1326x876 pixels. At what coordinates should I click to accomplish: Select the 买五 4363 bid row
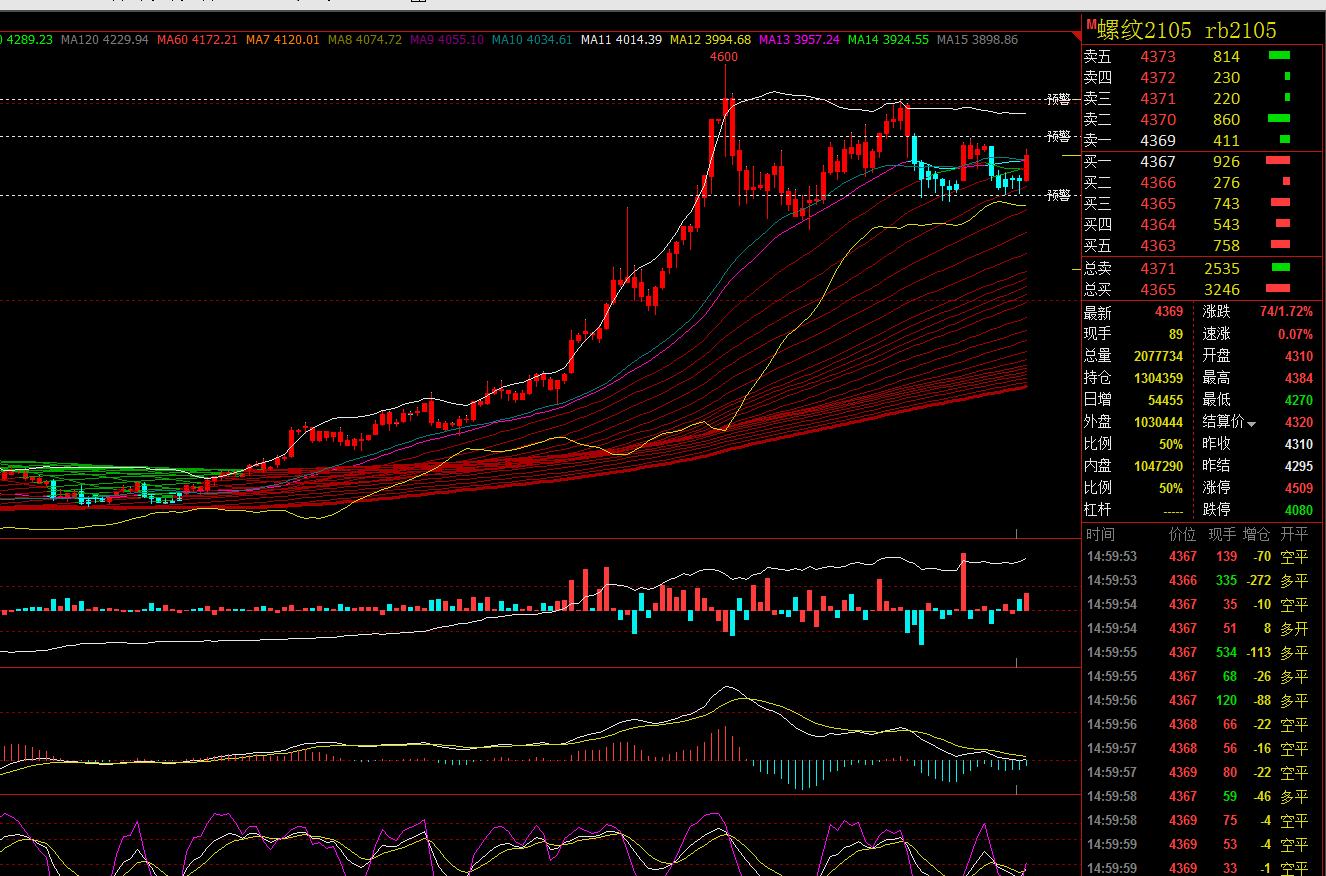click(1203, 246)
